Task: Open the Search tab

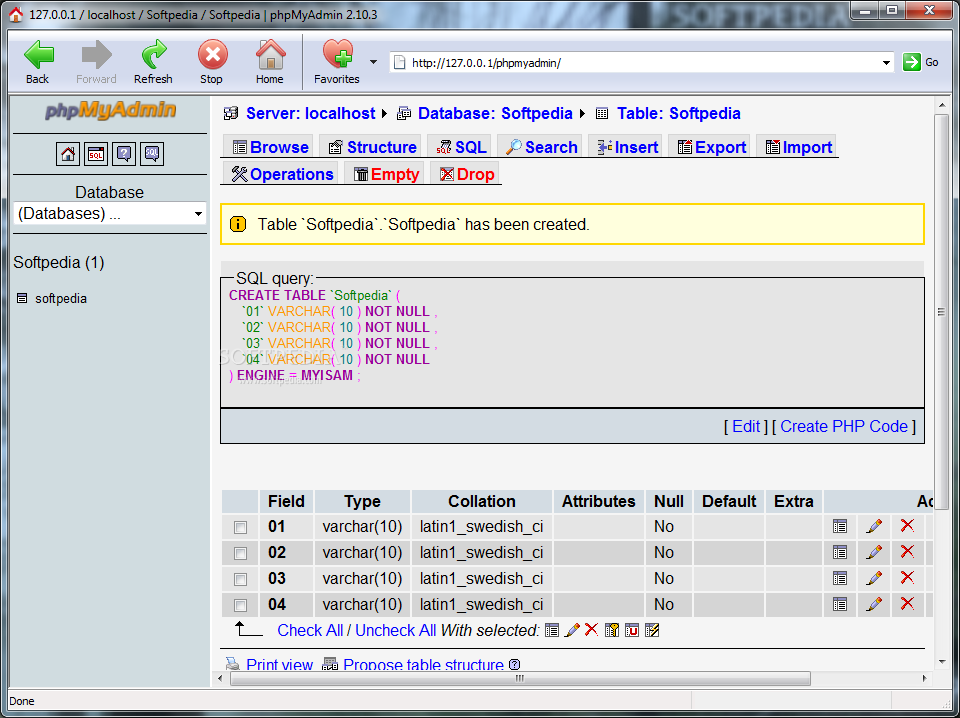Action: [541, 148]
